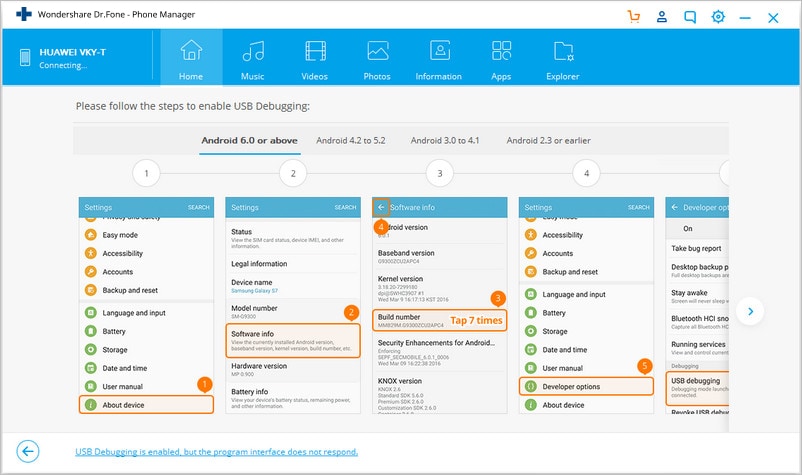802x475 pixels.
Task: Open the Apps tab
Action: [x=501, y=57]
